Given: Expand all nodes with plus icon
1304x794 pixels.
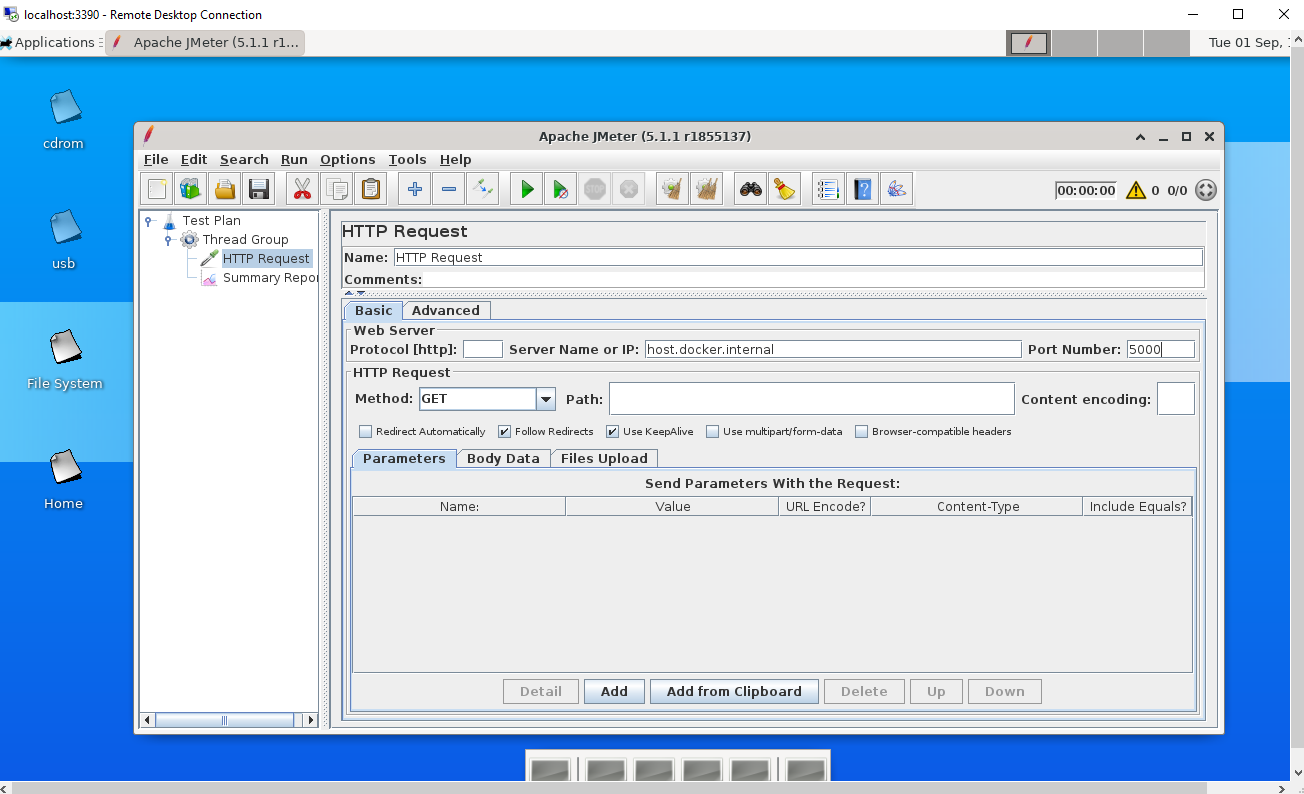Looking at the screenshot, I should point(414,189).
